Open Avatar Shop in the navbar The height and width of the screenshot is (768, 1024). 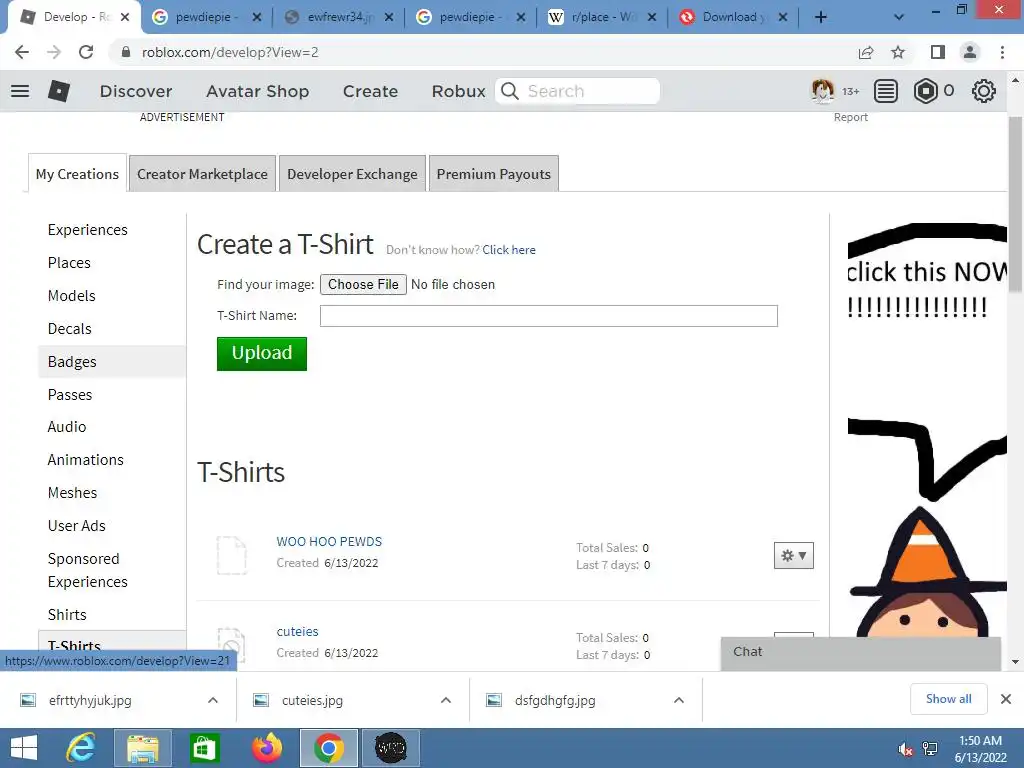tap(257, 91)
